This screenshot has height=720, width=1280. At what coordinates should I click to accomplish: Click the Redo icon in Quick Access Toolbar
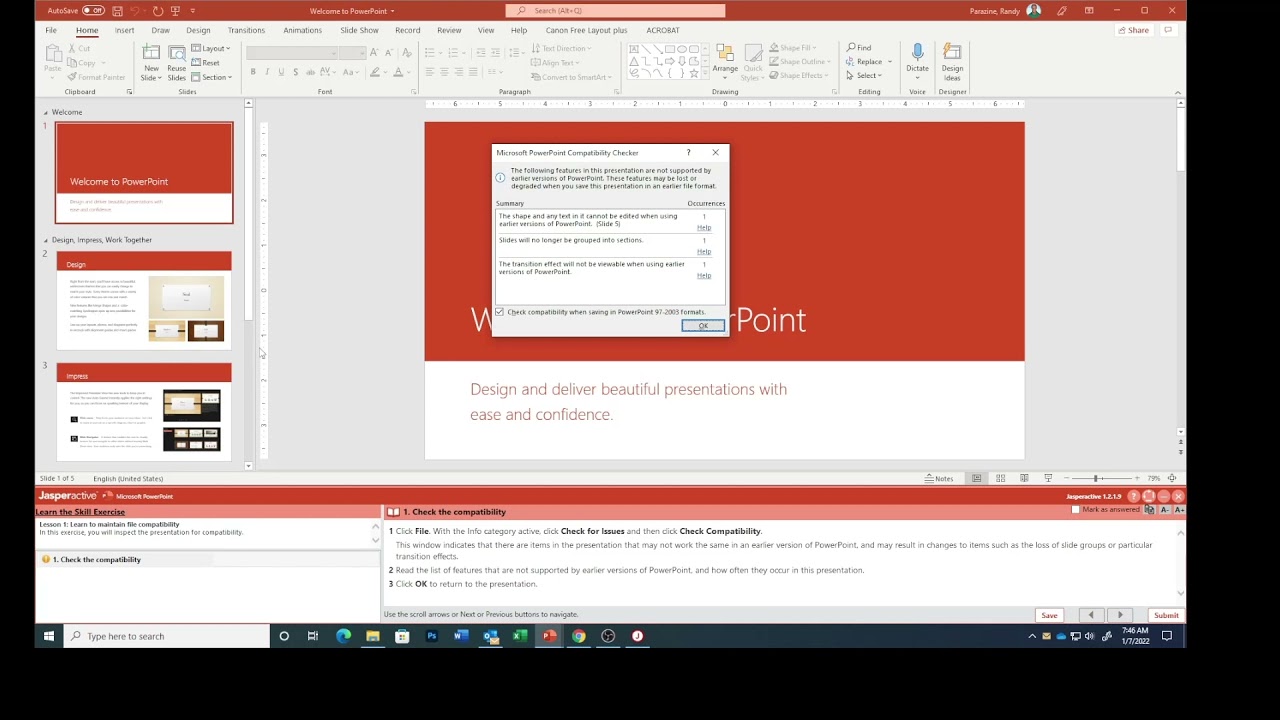tap(157, 11)
